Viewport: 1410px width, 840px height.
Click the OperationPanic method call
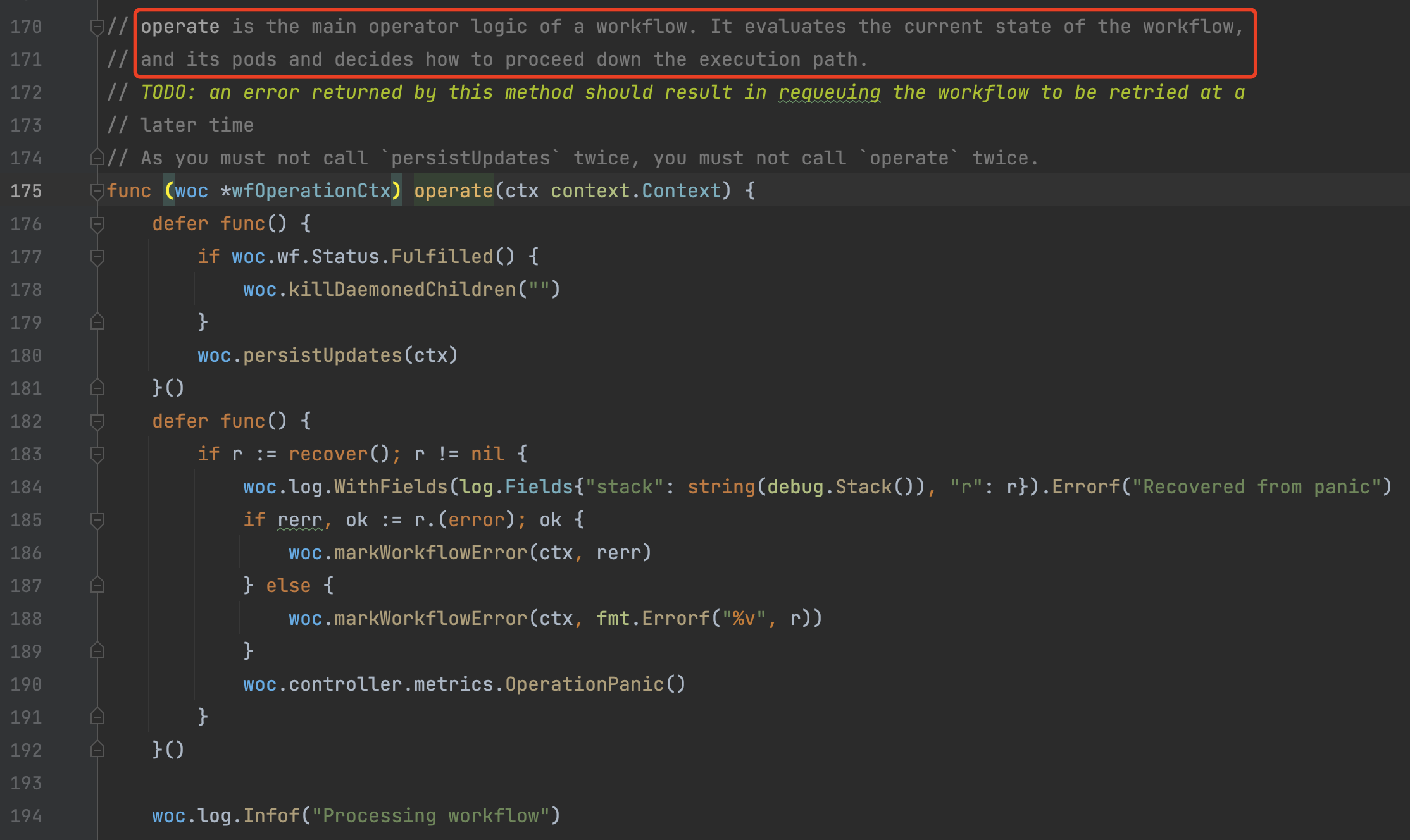[x=584, y=684]
